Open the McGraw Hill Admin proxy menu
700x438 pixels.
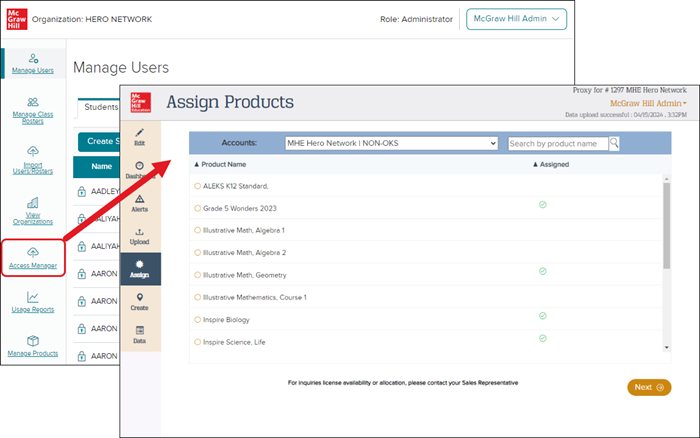click(x=649, y=103)
